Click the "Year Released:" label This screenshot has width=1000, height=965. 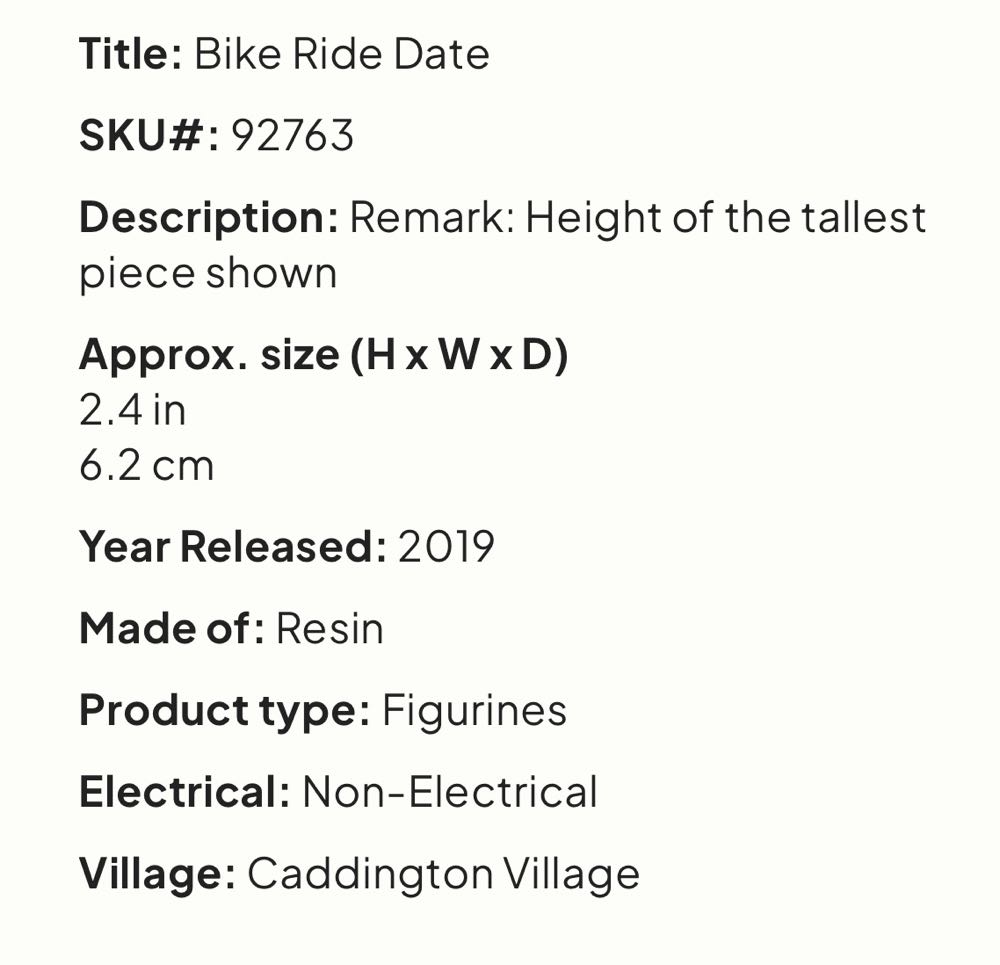point(232,546)
